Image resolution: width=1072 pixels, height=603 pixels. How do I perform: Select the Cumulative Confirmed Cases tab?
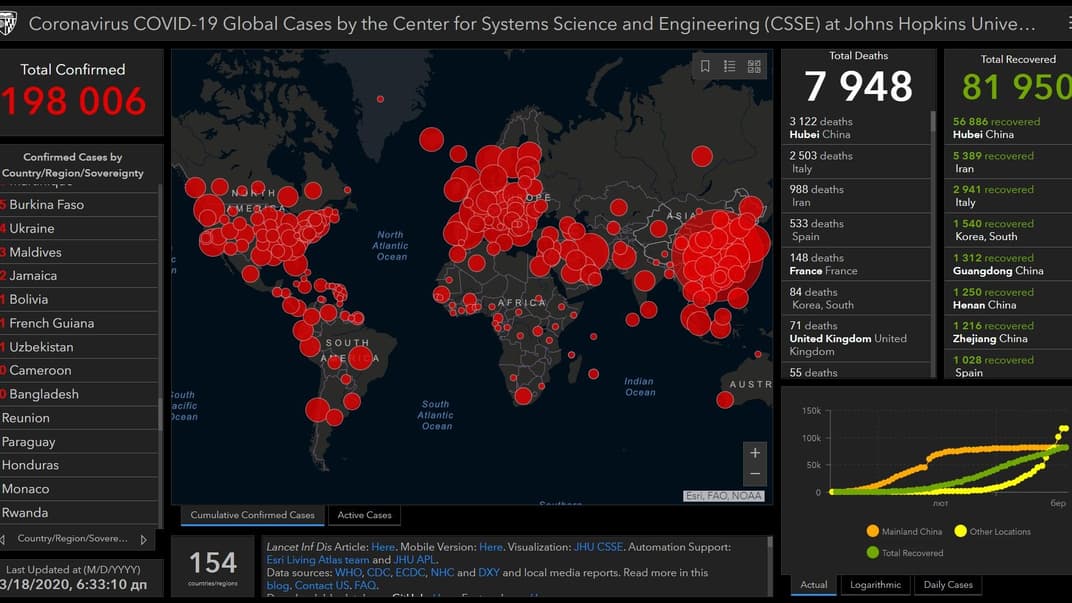(x=252, y=515)
